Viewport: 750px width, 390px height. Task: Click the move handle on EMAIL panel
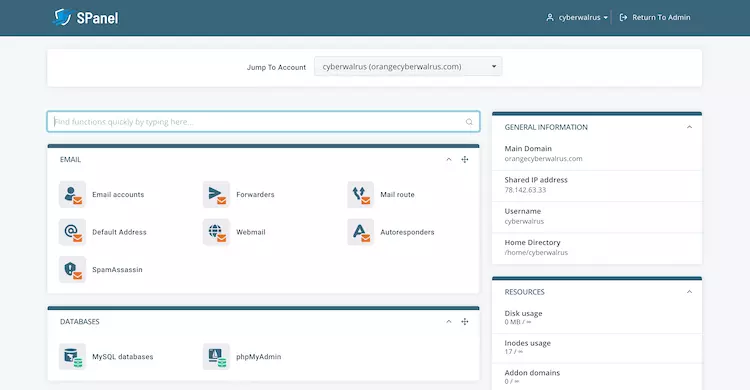click(464, 159)
